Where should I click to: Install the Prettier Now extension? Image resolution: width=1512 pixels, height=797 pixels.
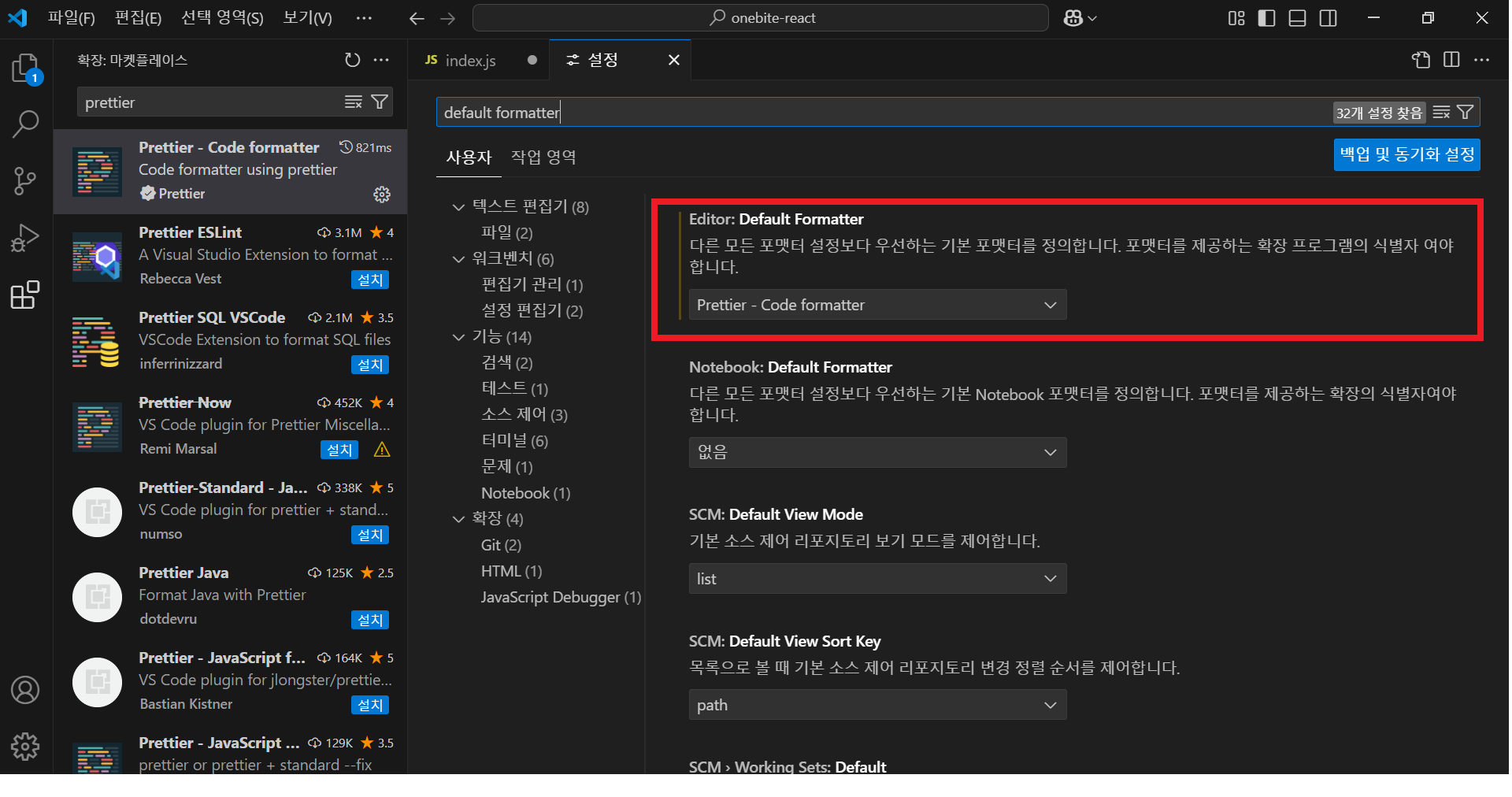[339, 450]
